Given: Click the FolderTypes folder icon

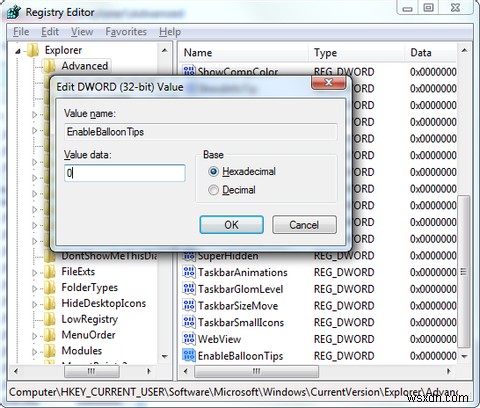Looking at the screenshot, I should [49, 287].
